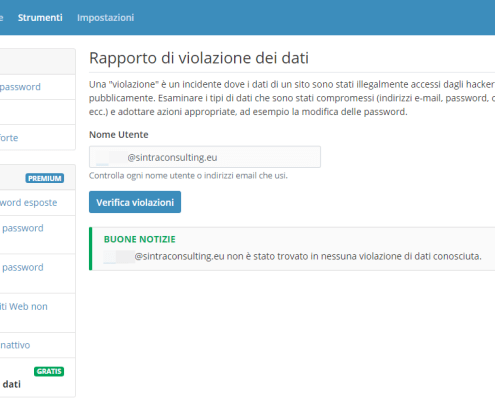Click the 'Rapporto di violazione dei dati' heading
The height and width of the screenshot is (400, 495).
pyautogui.click(x=199, y=58)
